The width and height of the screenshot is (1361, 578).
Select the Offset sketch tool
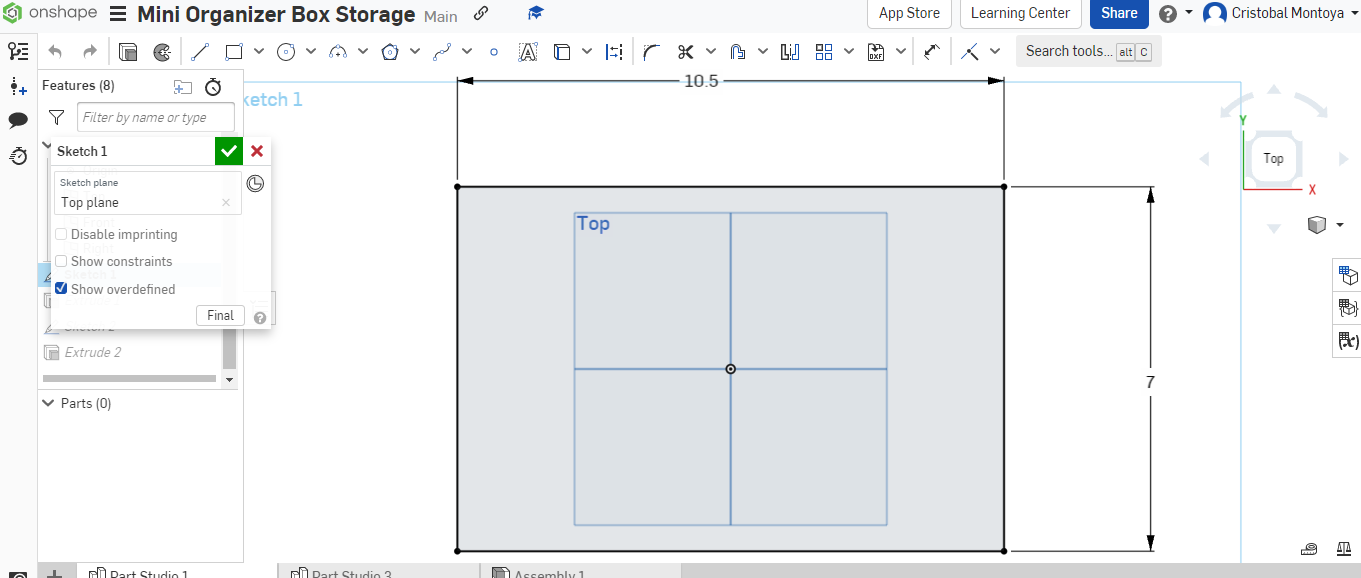[x=738, y=52]
